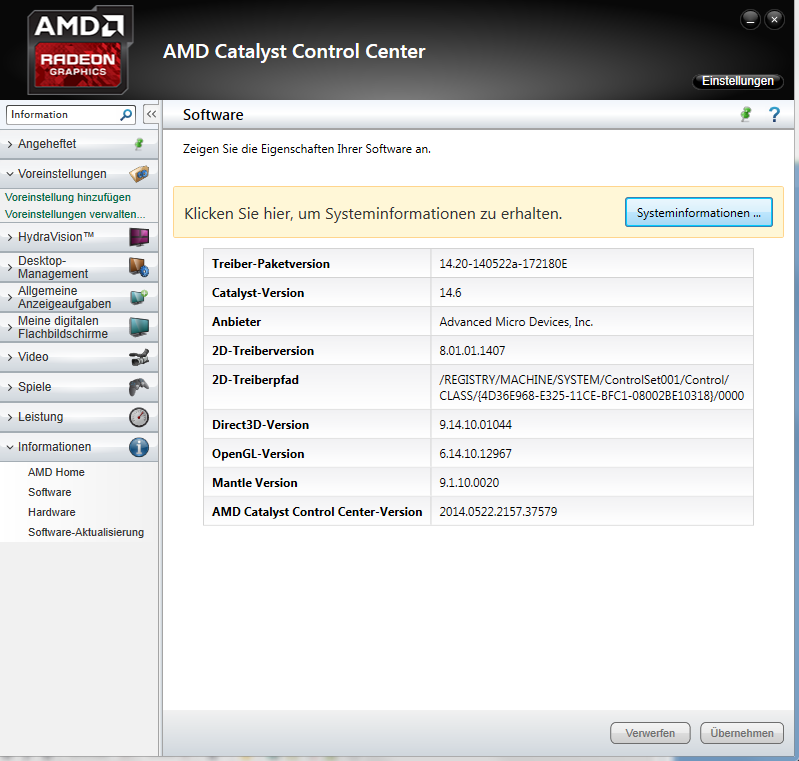Viewport: 799px width, 761px height.
Task: Click Voreinstellungen verwalten link
Action: tap(75, 214)
